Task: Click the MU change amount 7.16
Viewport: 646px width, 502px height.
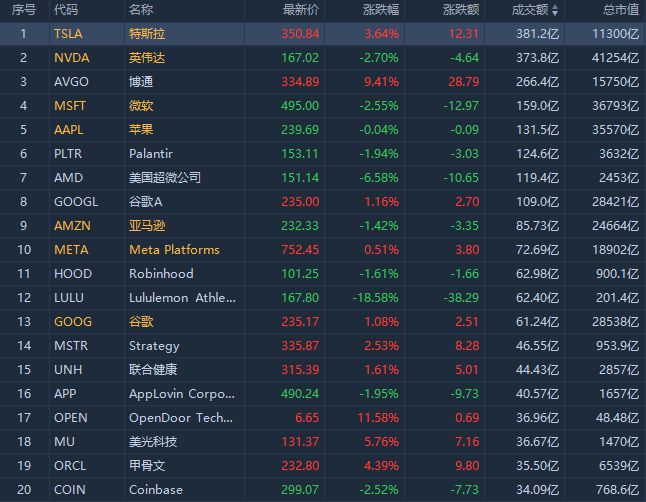Action: (x=467, y=441)
